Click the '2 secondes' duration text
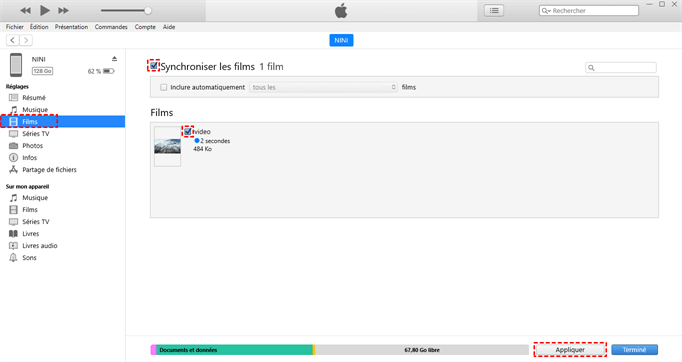 click(215, 141)
